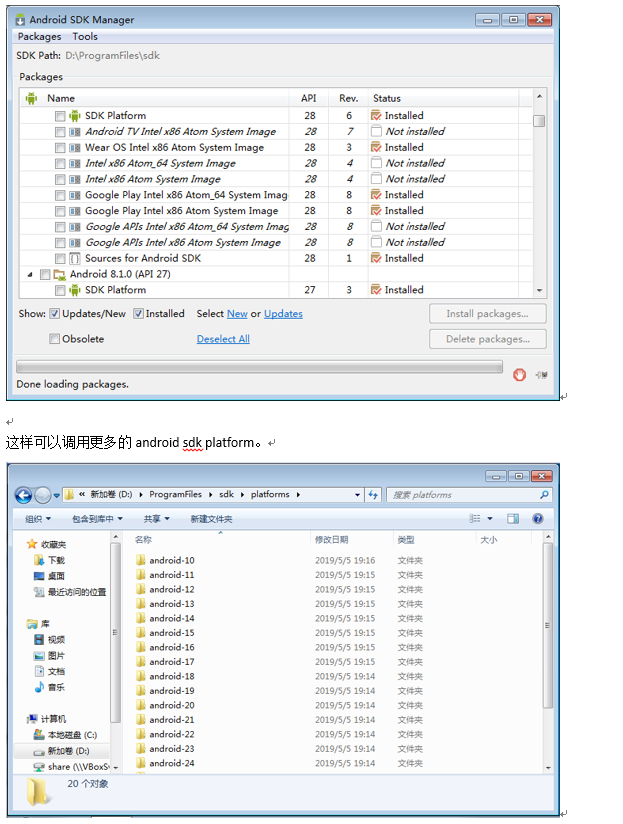
Task: Click the system image icon of Google Play Intel x86 Atom_64 row
Action: click(x=75, y=195)
